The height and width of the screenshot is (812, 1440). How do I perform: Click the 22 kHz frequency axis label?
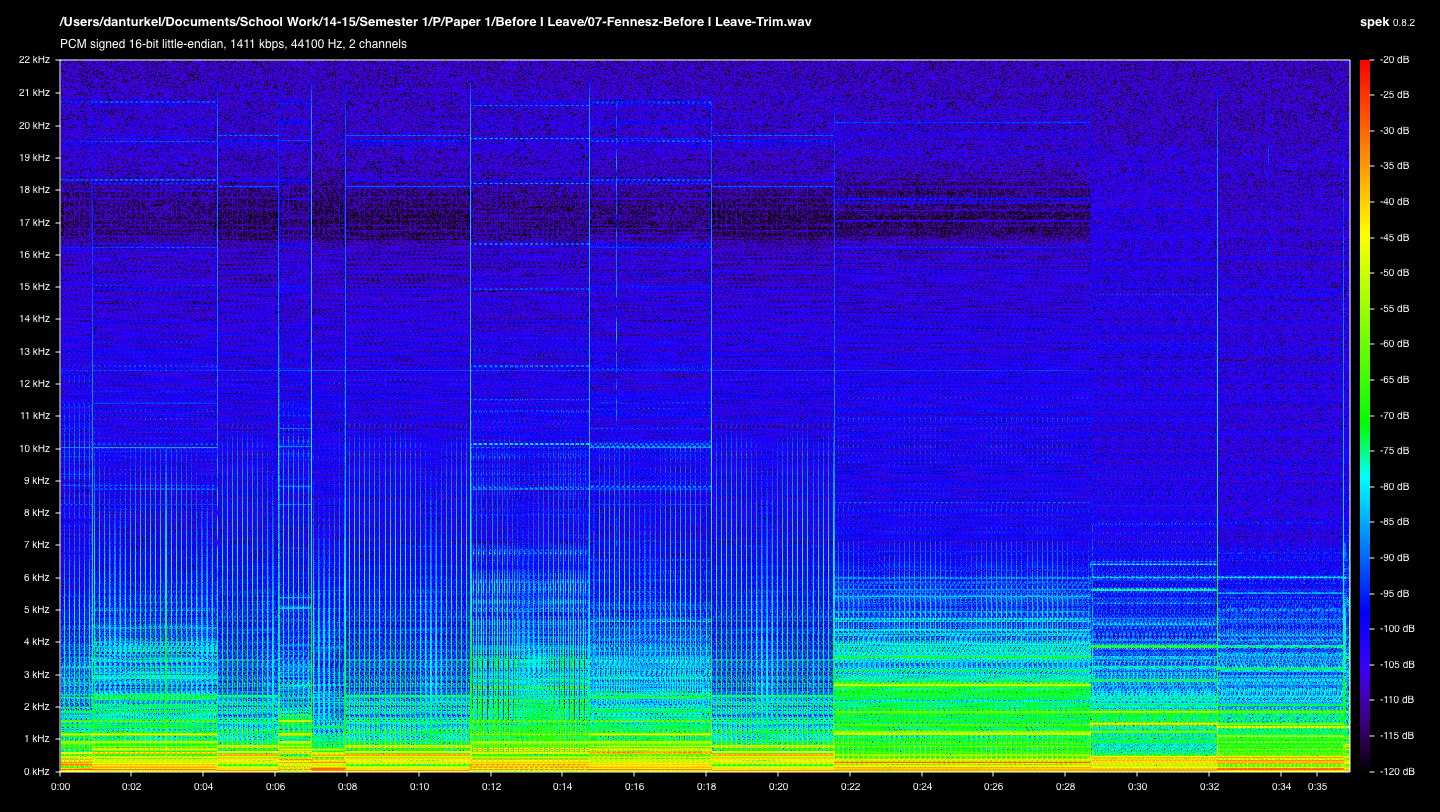(x=34, y=60)
